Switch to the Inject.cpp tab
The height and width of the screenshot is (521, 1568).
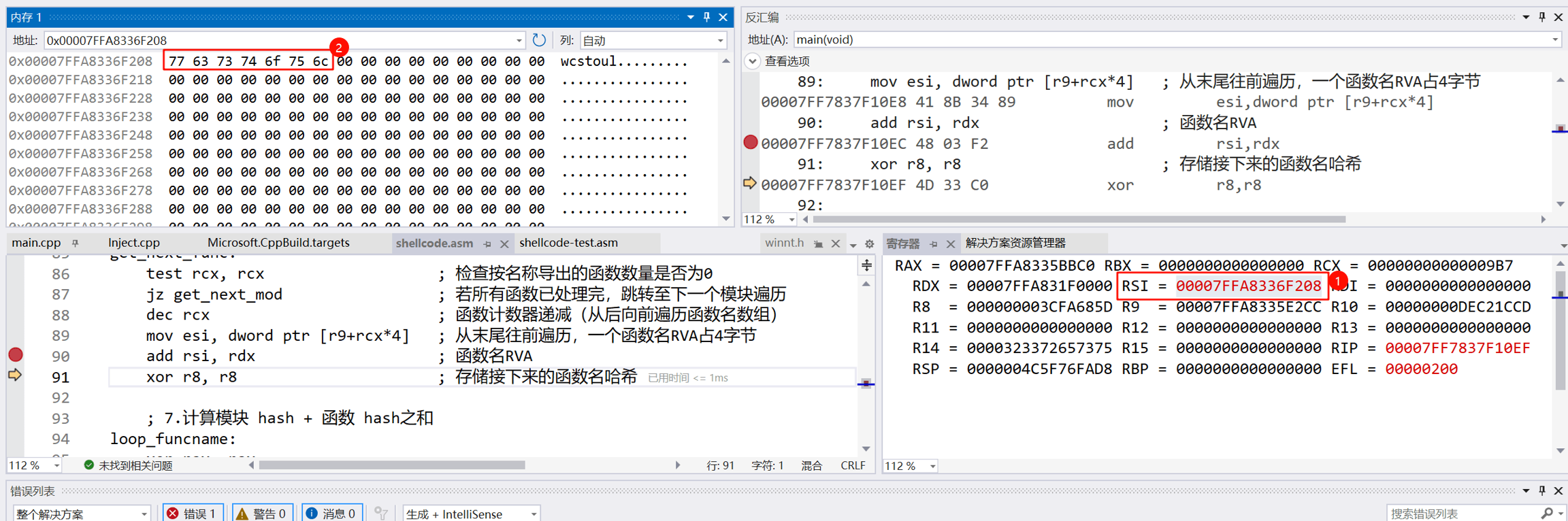[x=134, y=243]
